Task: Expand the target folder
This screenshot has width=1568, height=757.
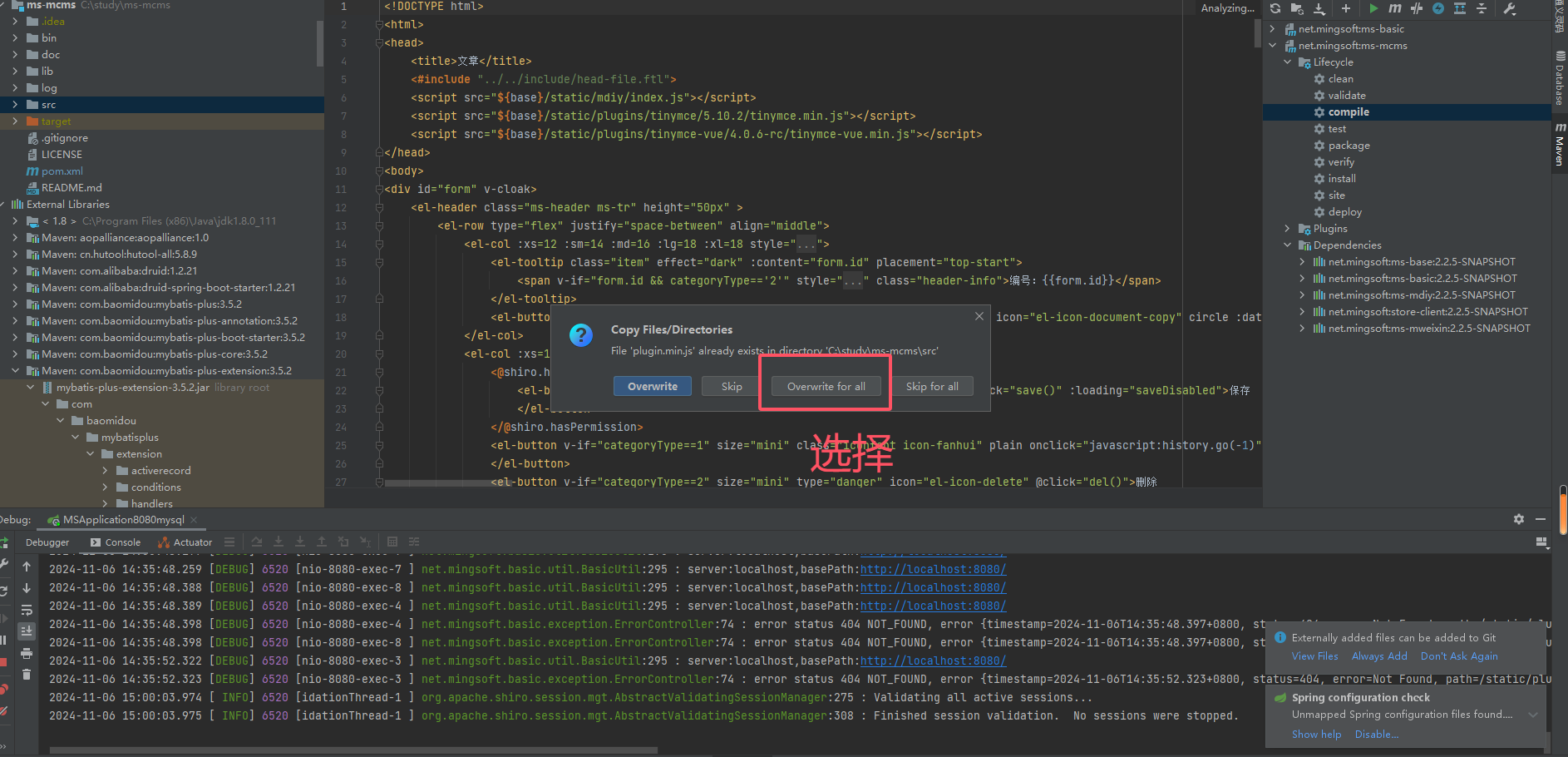Action: (15, 121)
